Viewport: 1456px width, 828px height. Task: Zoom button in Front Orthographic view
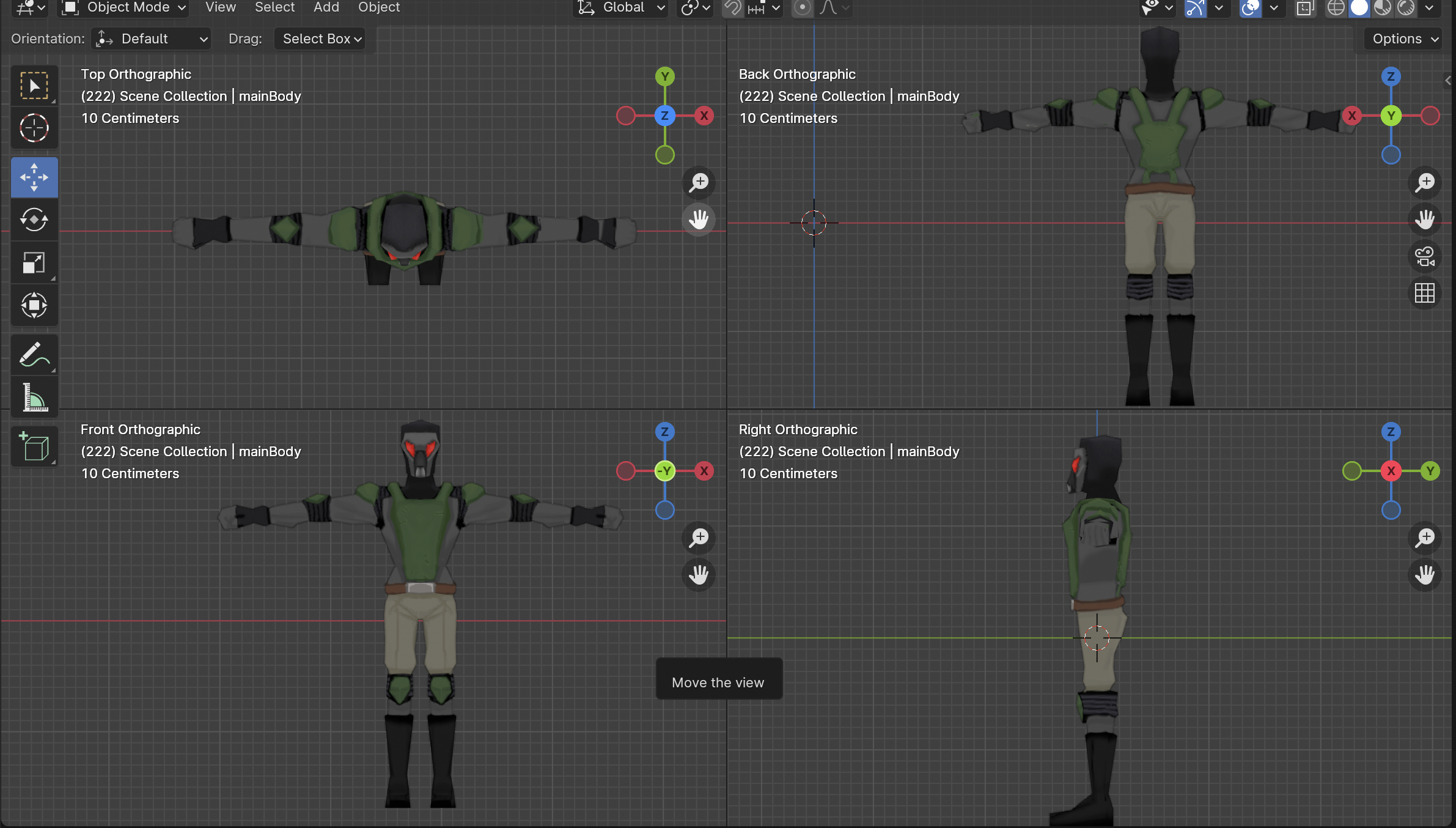point(699,538)
